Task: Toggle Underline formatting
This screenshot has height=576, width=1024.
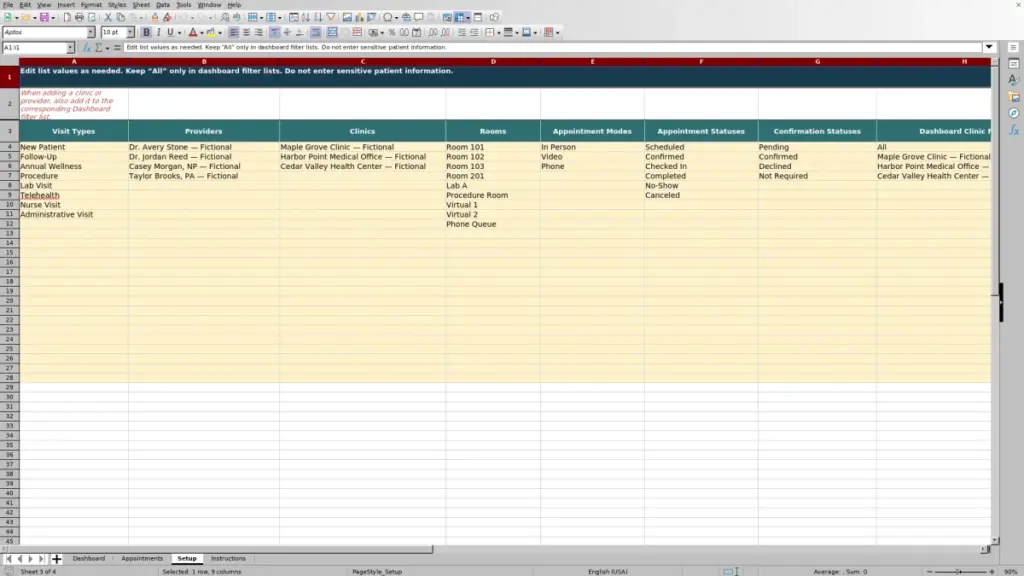Action: [x=170, y=33]
